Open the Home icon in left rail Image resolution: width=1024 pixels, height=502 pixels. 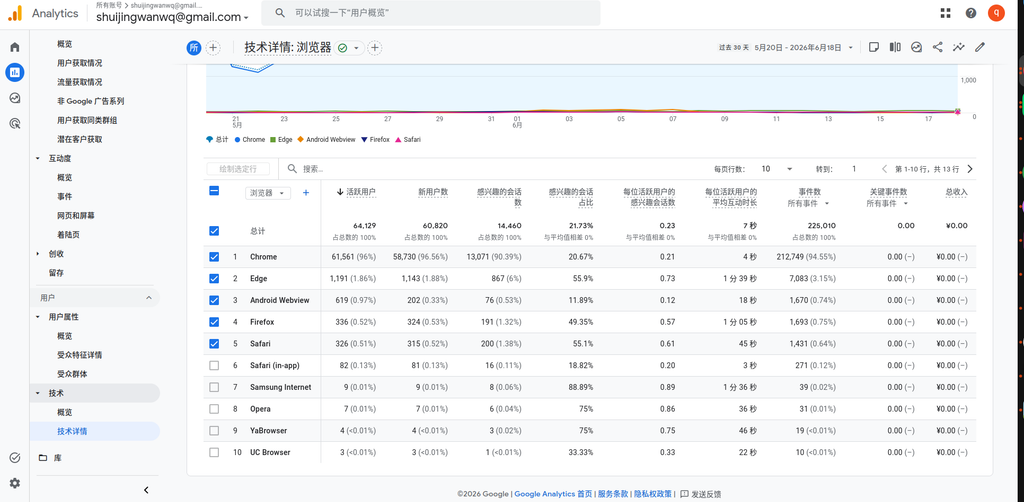(14, 47)
